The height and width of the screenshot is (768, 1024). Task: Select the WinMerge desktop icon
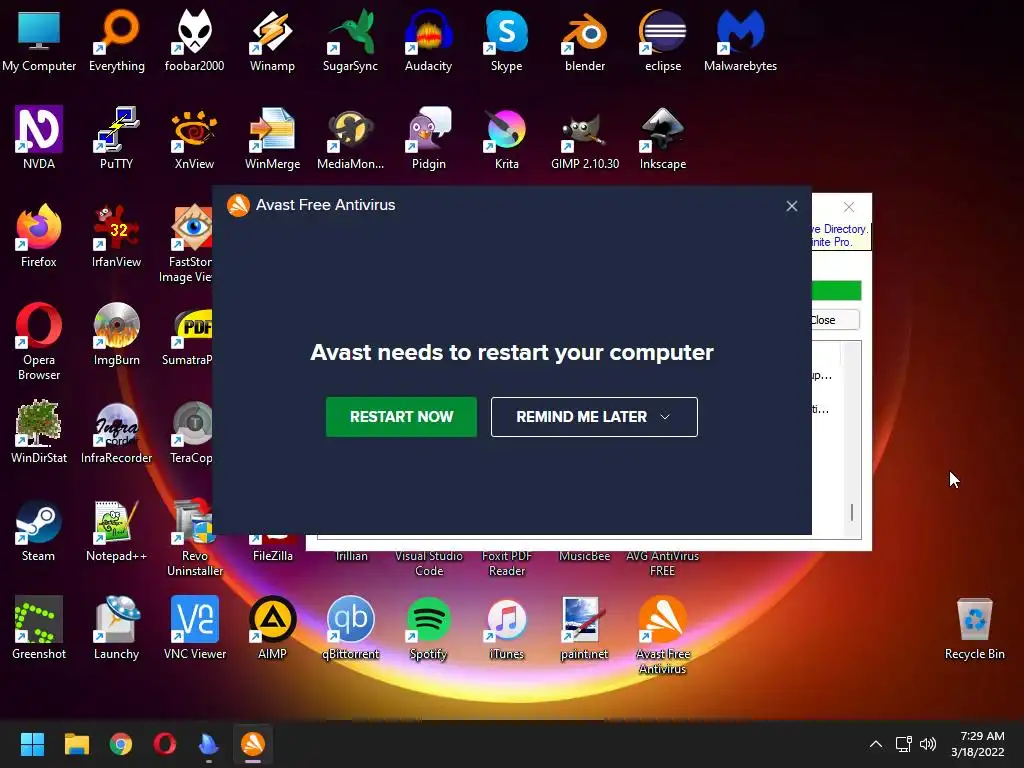click(x=272, y=138)
